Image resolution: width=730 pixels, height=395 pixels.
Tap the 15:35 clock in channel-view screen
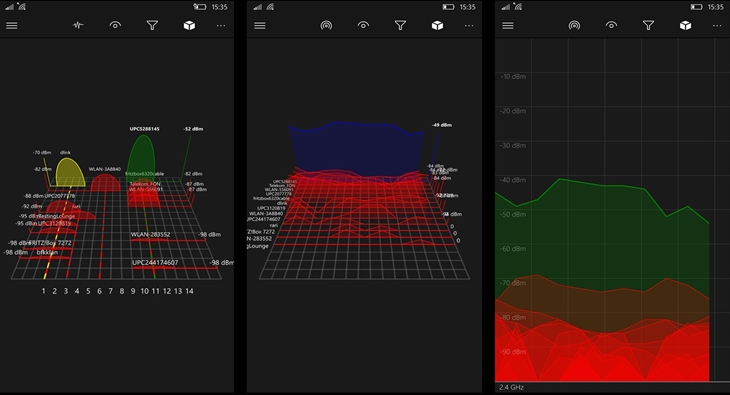click(x=219, y=7)
